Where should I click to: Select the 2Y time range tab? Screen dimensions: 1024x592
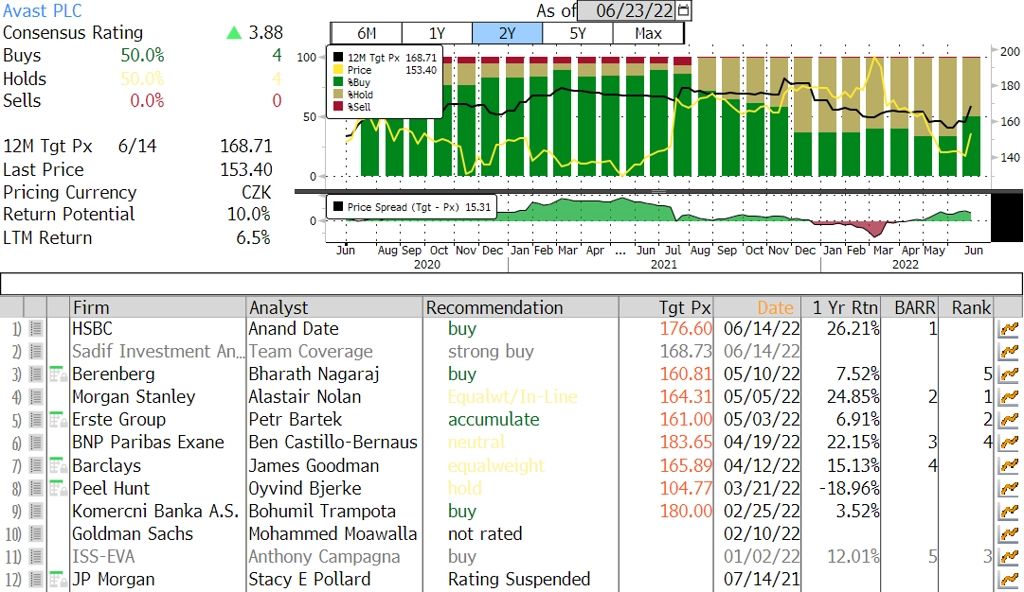pos(507,33)
